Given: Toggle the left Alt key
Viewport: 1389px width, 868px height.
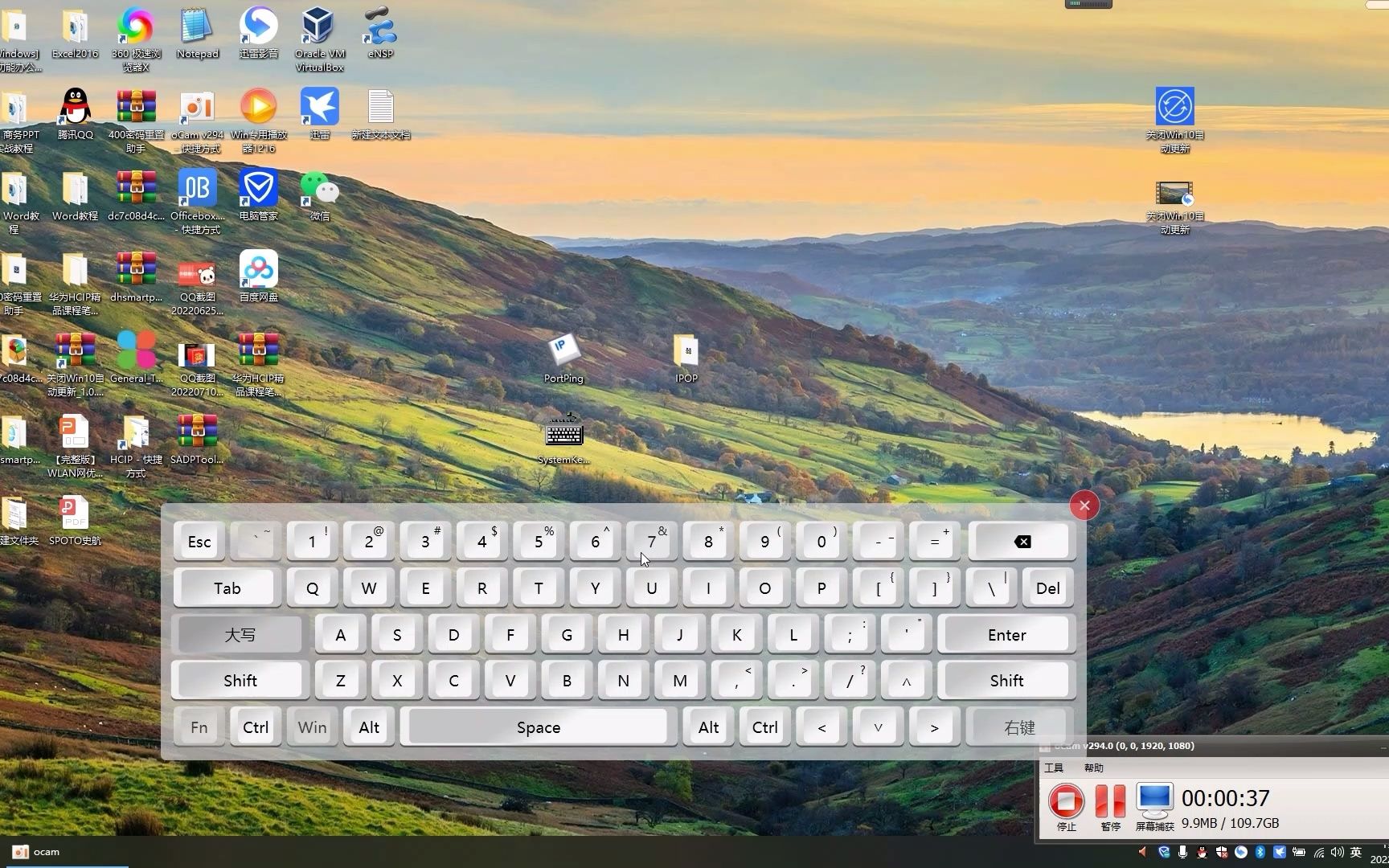Looking at the screenshot, I should (369, 727).
